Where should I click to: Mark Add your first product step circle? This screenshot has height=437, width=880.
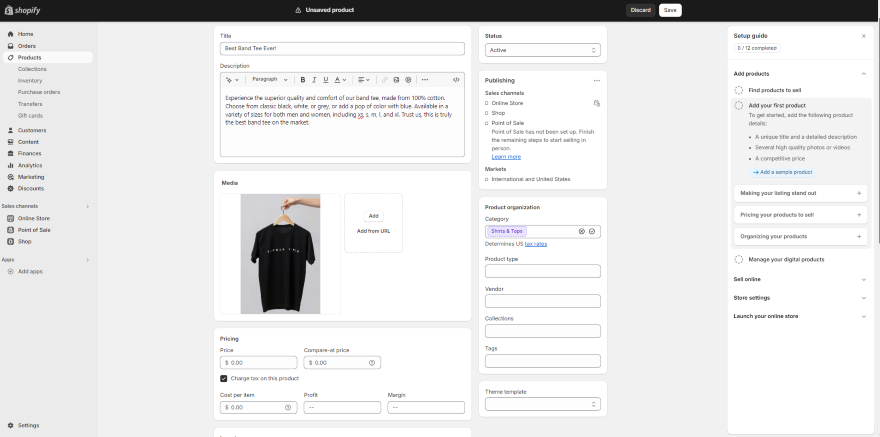click(739, 105)
